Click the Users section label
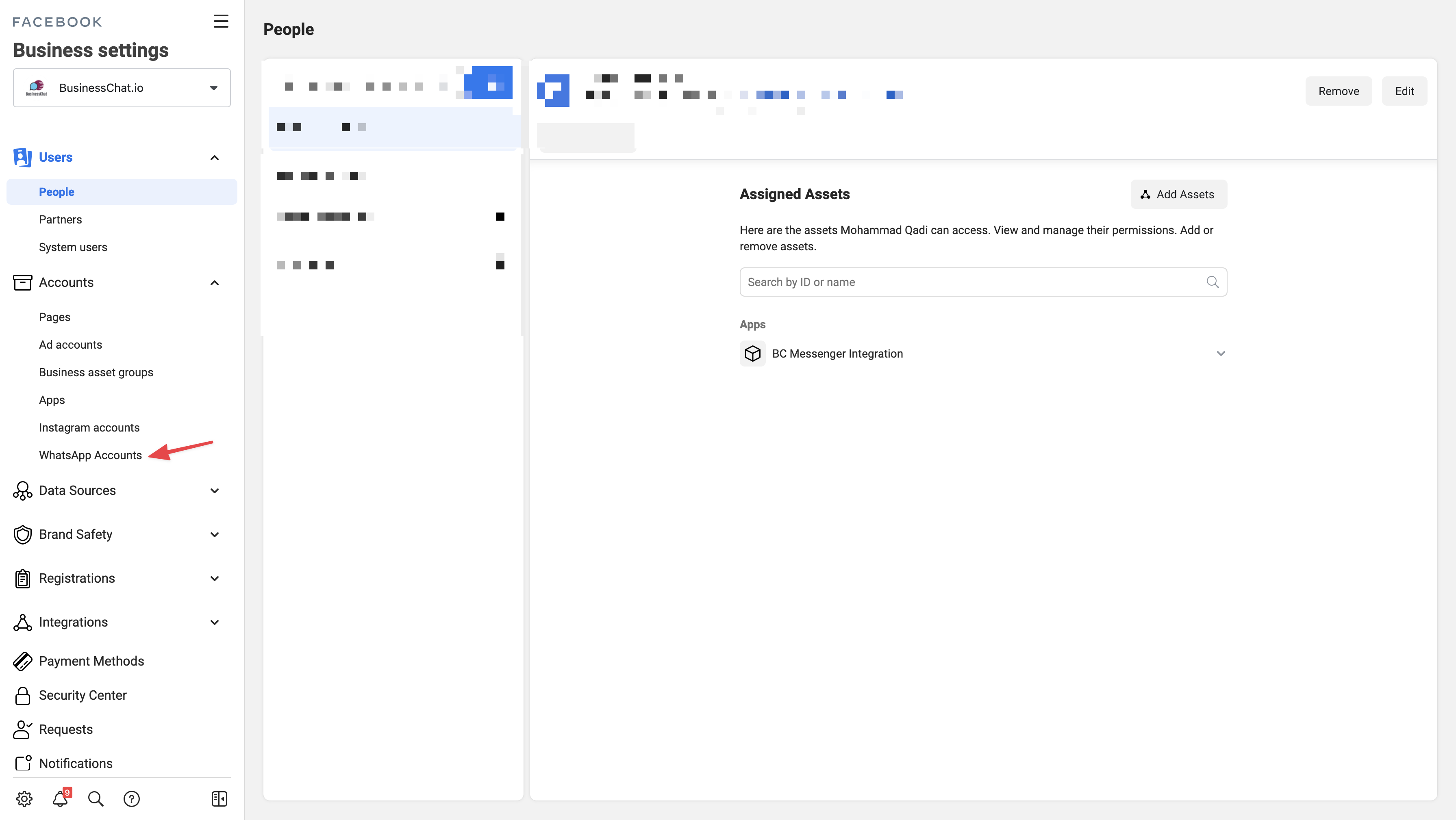1456x820 pixels. click(55, 157)
